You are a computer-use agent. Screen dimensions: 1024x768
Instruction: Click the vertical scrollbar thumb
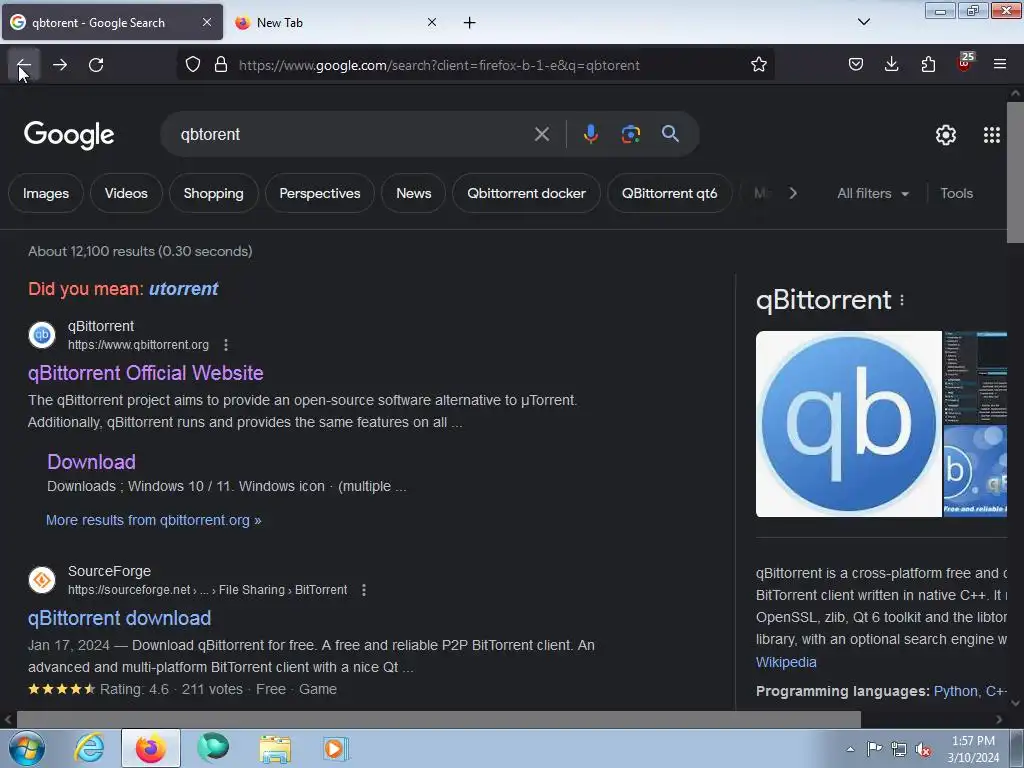pyautogui.click(x=1015, y=172)
